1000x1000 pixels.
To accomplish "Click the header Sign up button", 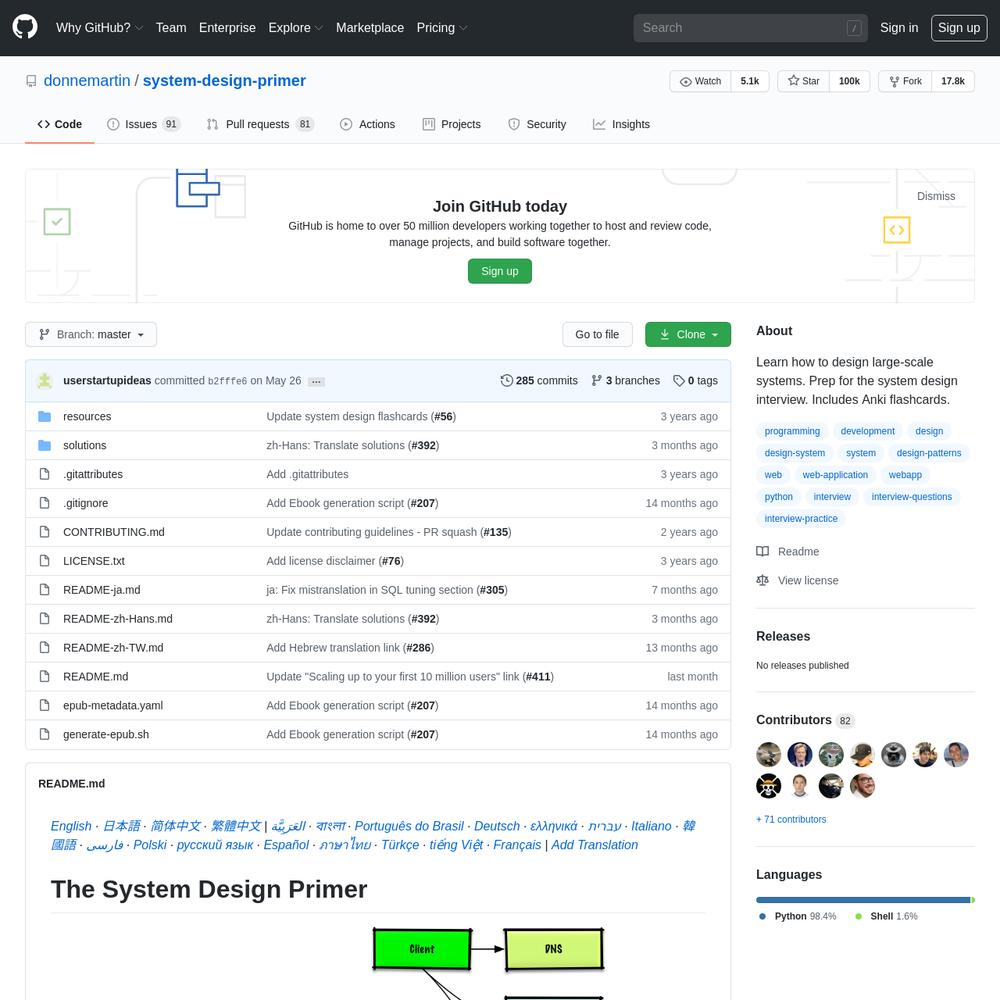I will [959, 27].
